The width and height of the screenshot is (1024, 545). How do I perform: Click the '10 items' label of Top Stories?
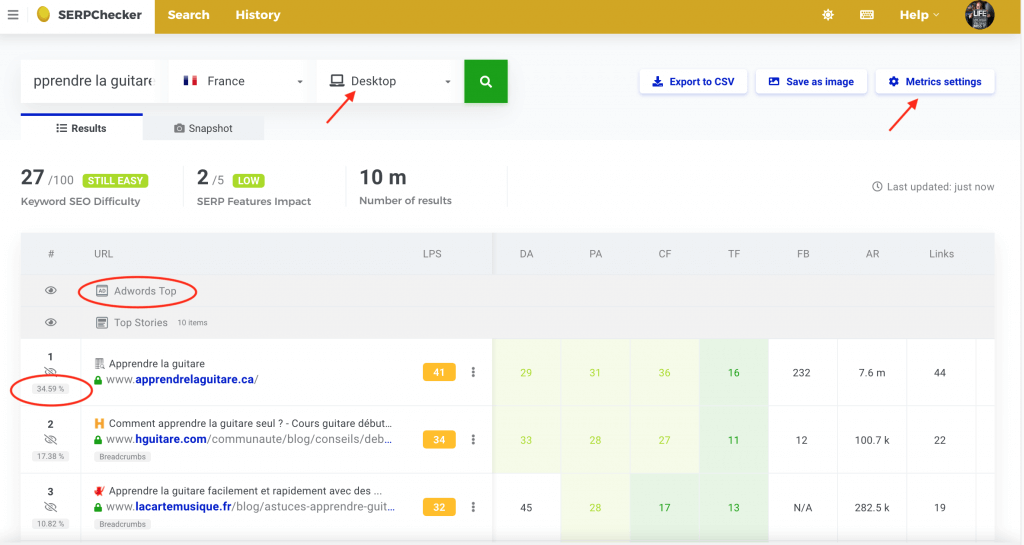click(x=193, y=322)
